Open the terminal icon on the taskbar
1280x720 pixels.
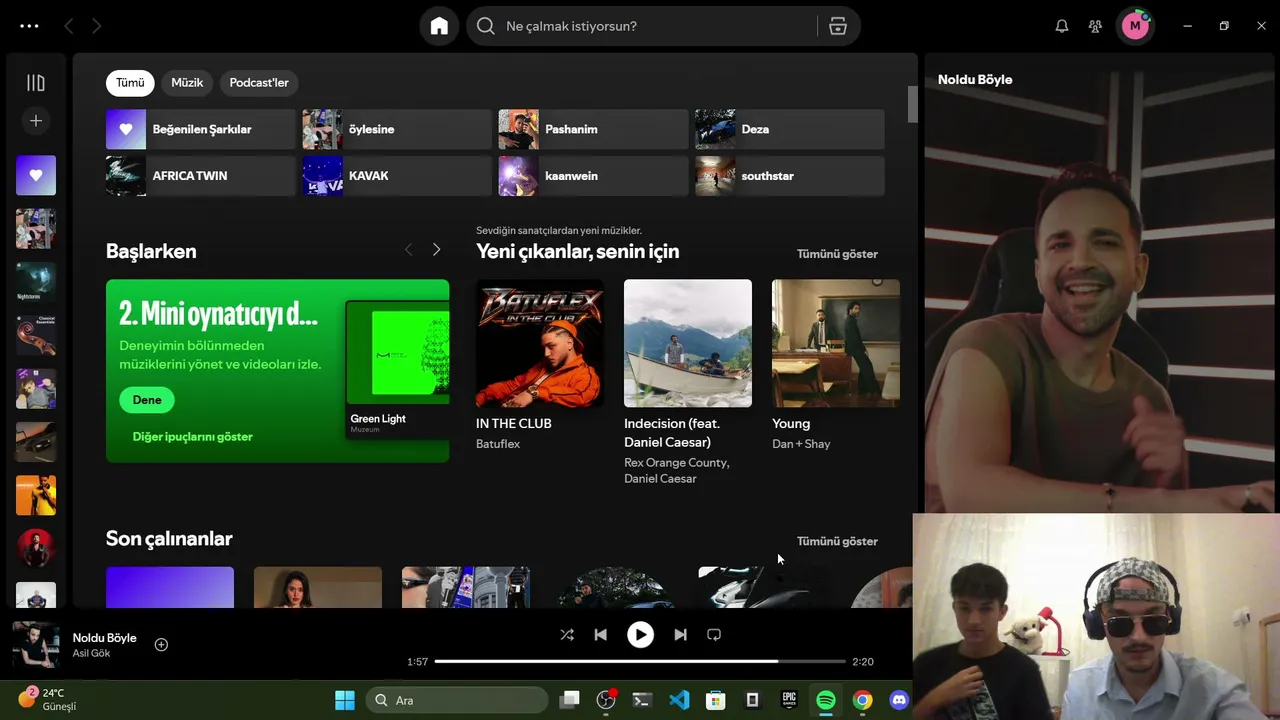642,700
